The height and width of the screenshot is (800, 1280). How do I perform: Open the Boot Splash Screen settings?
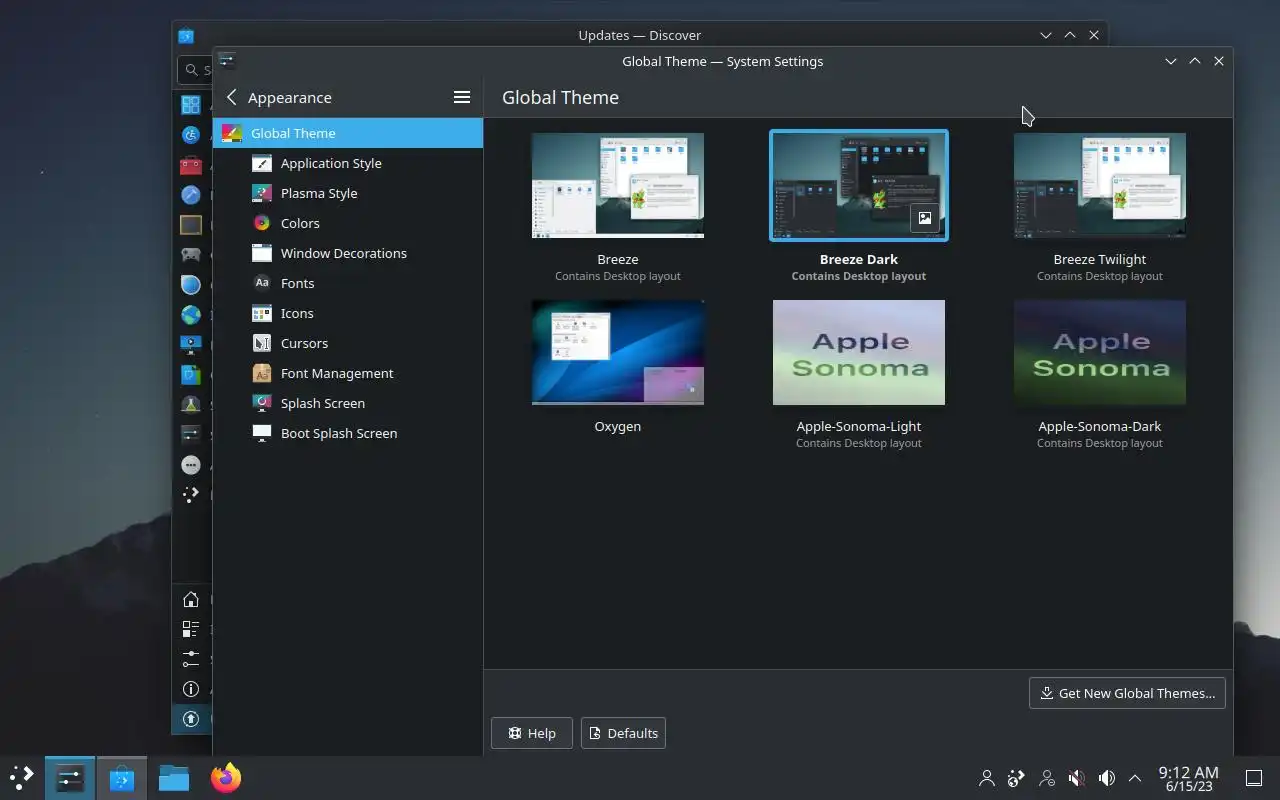point(347,433)
